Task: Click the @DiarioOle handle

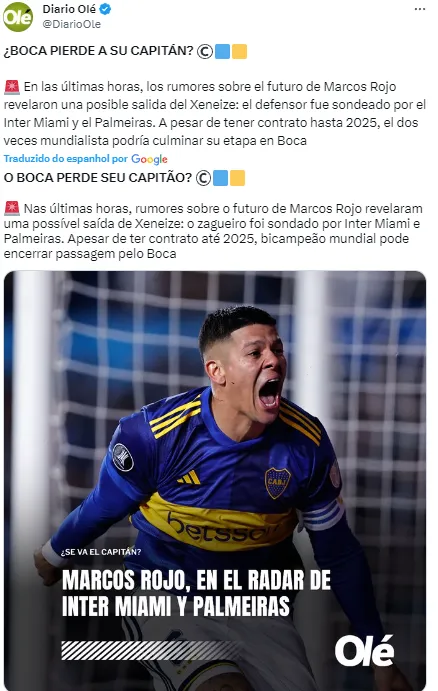Action: (x=71, y=24)
